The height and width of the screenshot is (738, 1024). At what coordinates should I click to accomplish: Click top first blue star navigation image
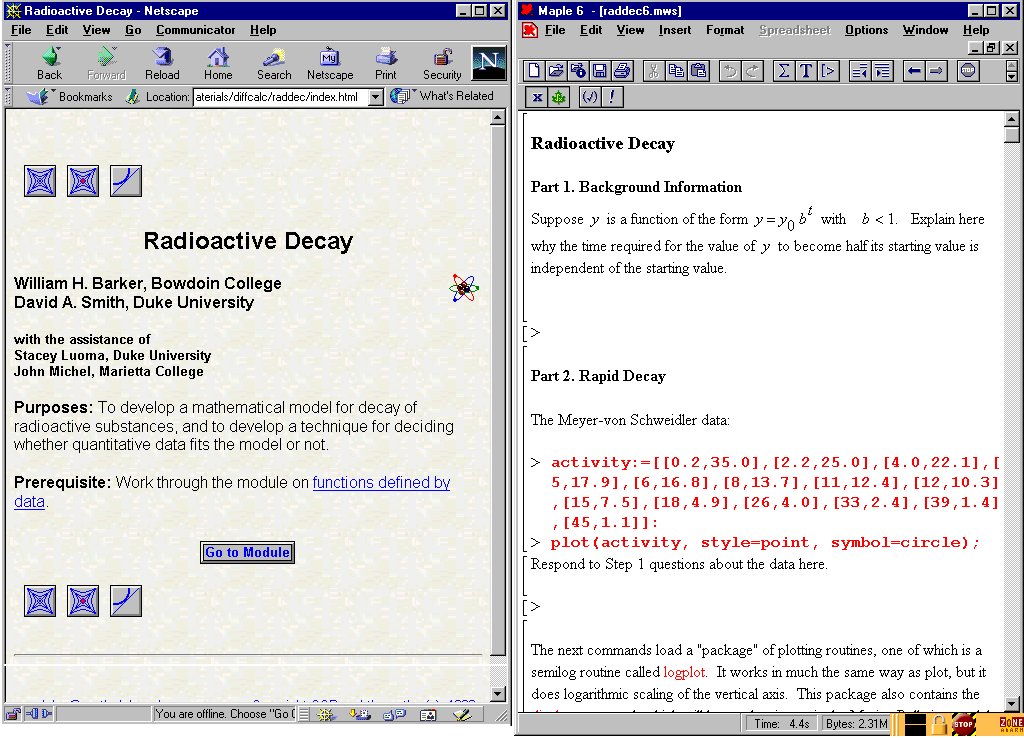point(40,181)
